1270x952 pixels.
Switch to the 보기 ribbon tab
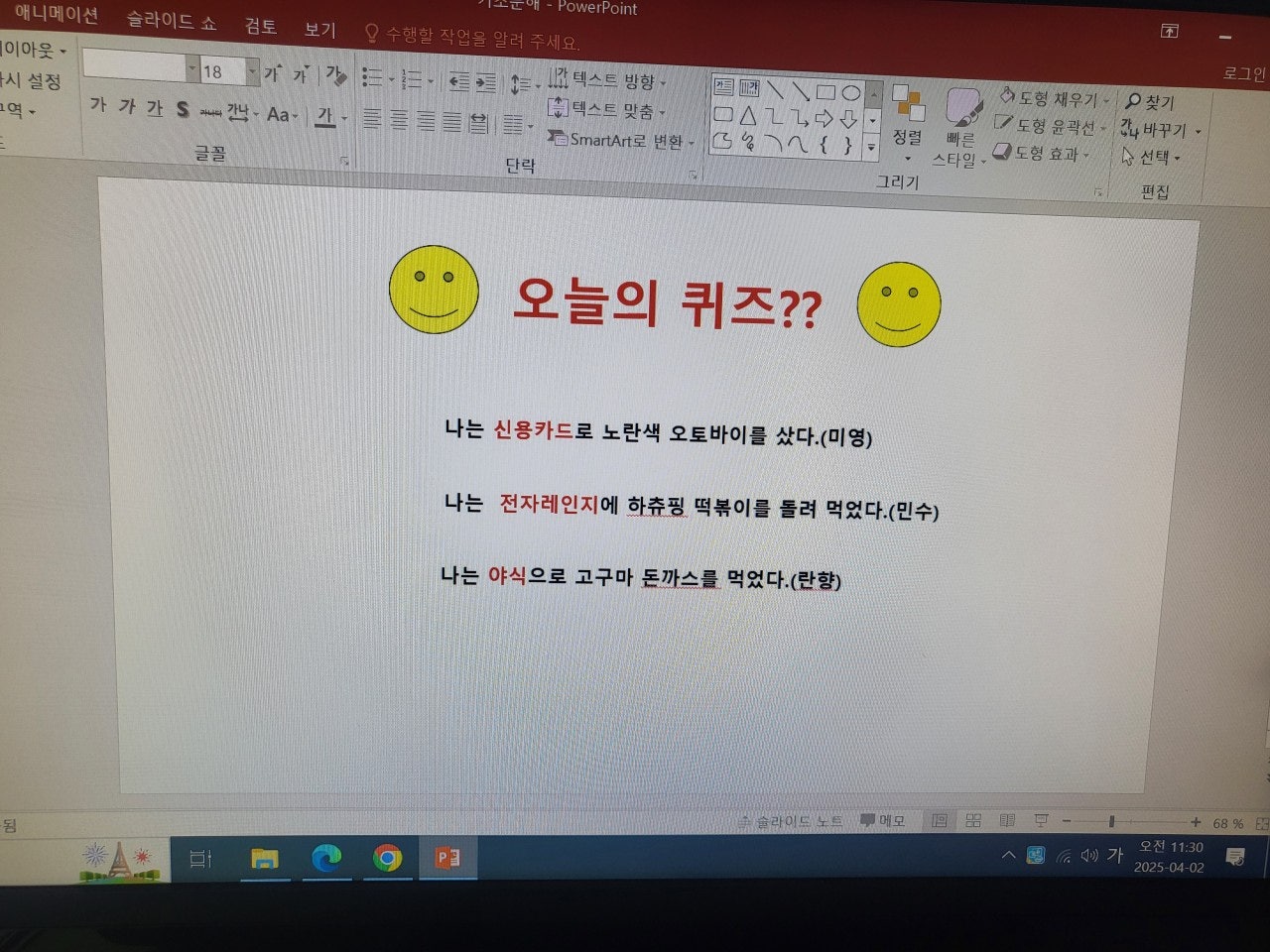click(x=319, y=28)
